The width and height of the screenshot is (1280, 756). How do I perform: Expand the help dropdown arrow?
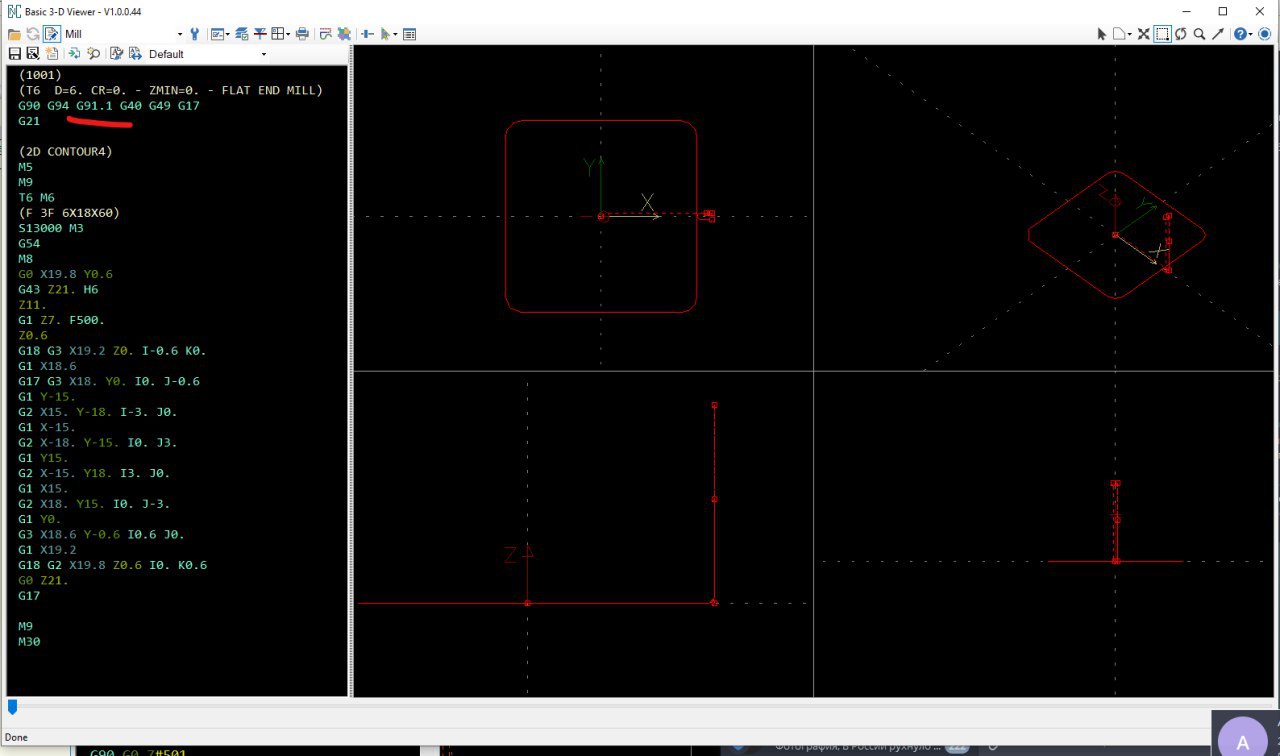1251,34
